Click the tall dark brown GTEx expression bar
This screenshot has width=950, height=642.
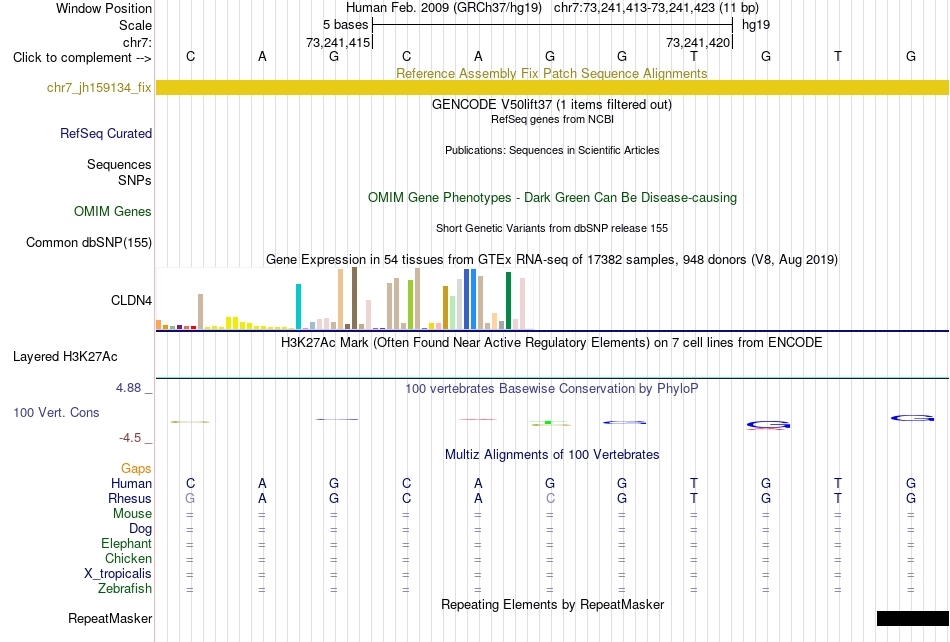[354, 299]
